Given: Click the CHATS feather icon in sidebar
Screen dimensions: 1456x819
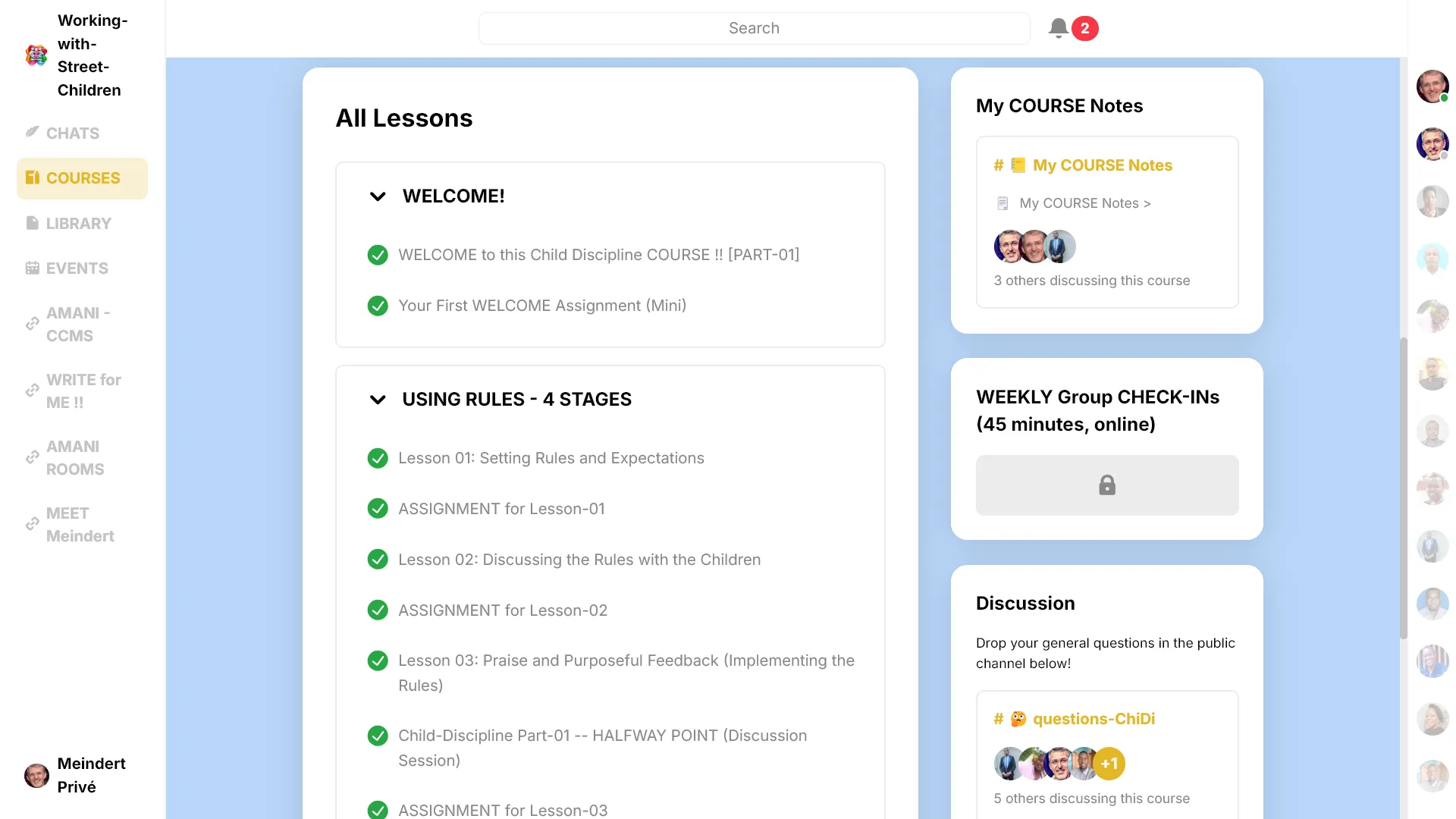Looking at the screenshot, I should tap(32, 133).
